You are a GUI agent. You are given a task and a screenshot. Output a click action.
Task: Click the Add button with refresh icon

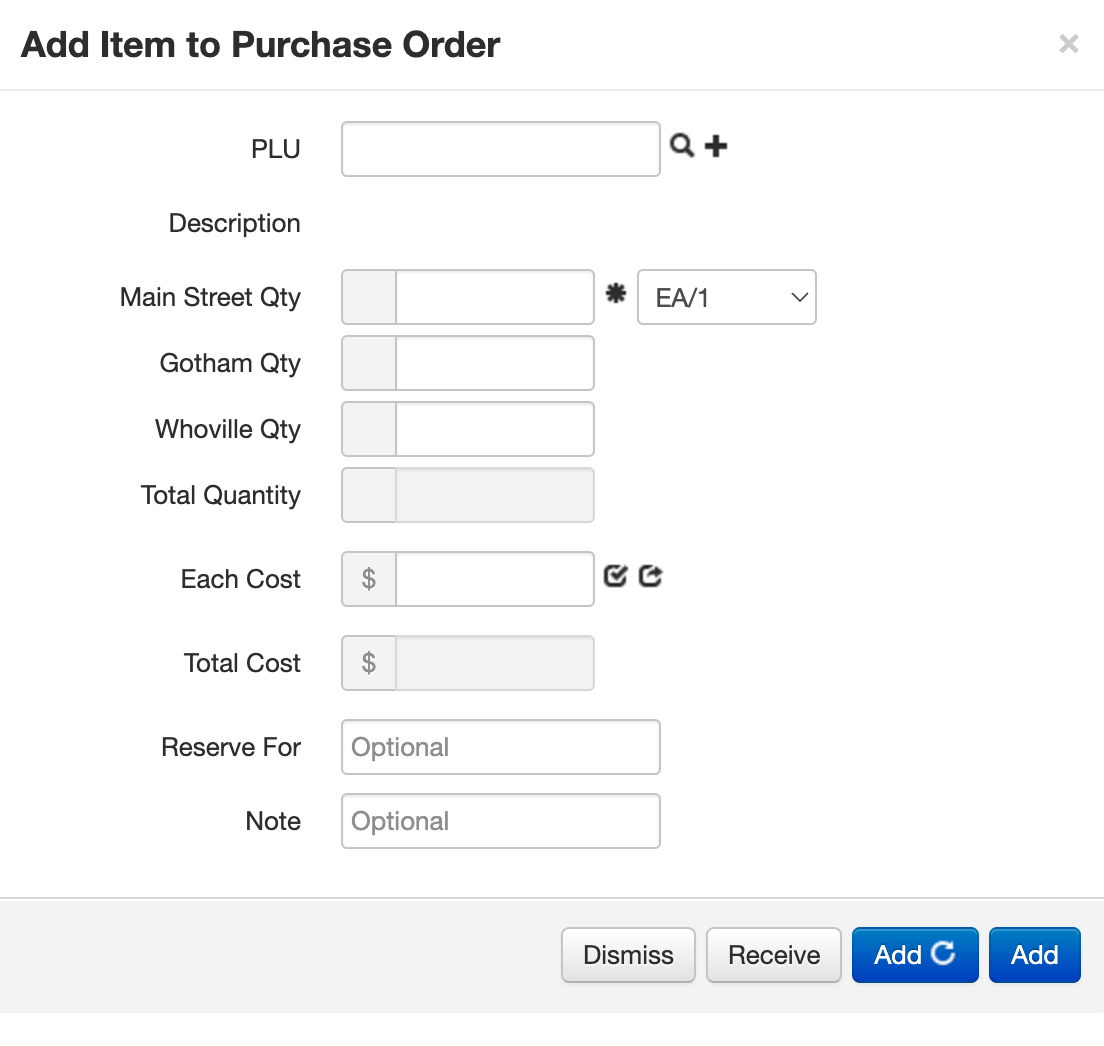(914, 955)
